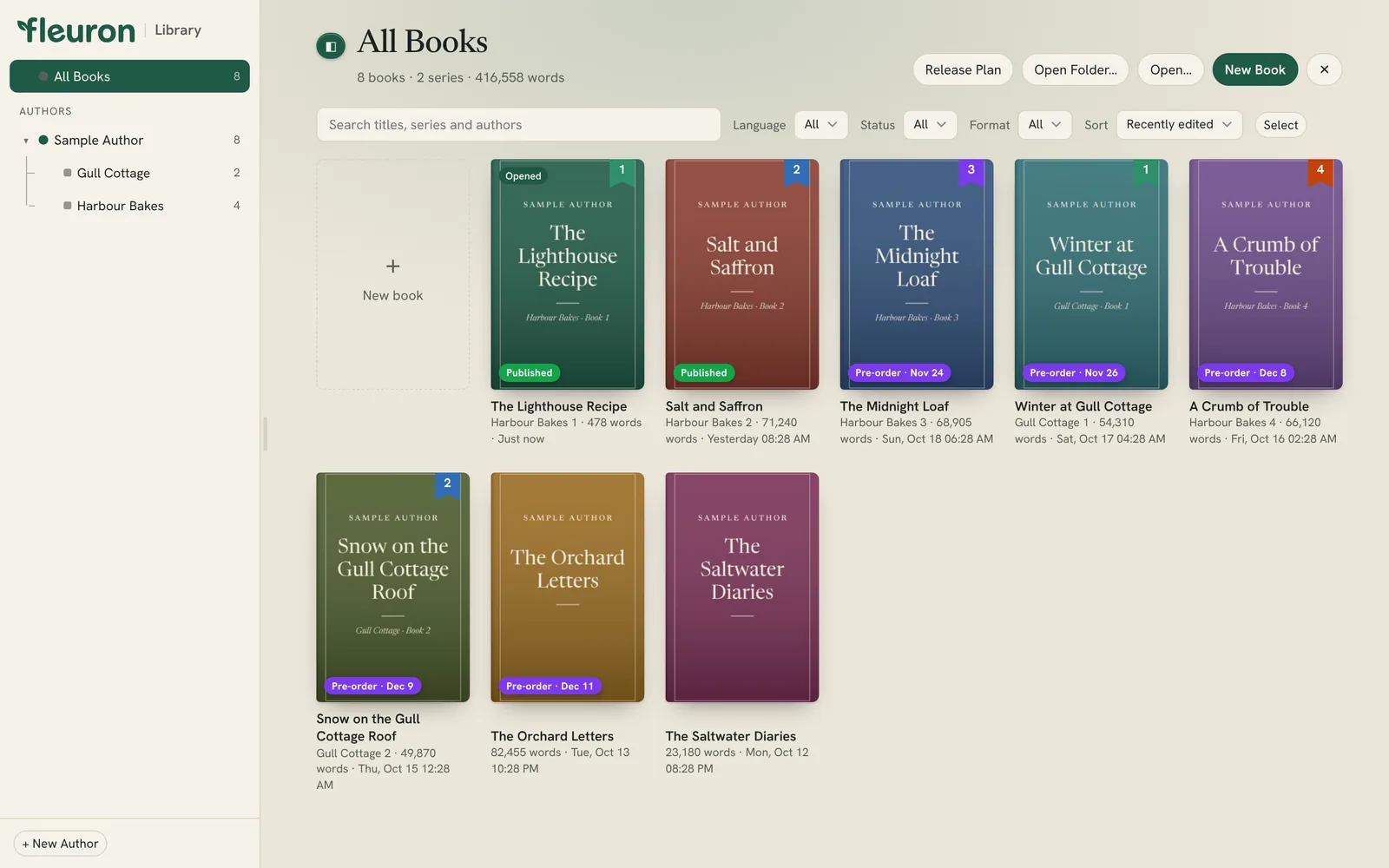Open The Lighthouse Recipe book cover
This screenshot has height=868, width=1389.
(x=567, y=274)
